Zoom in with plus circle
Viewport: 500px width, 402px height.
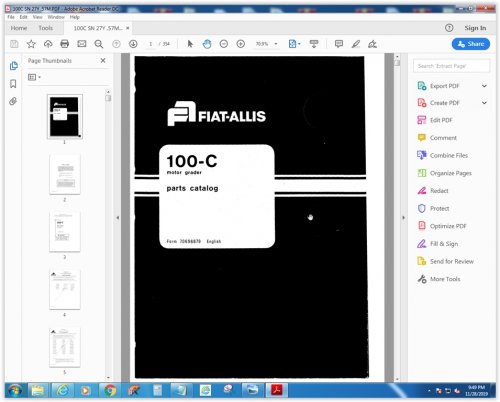coord(241,44)
